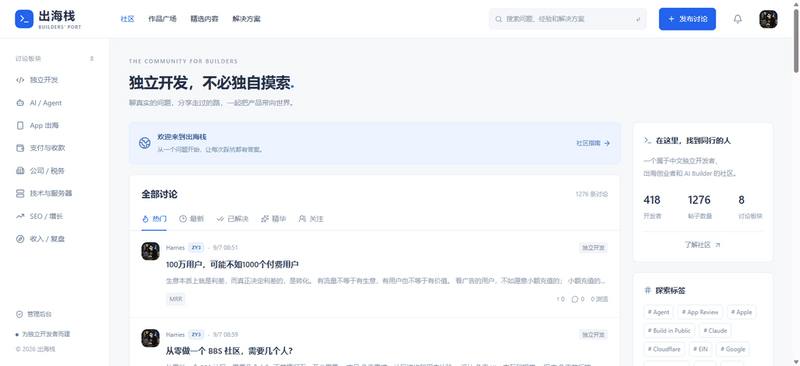Viewport: 800px width, 366px height.
Task: Open the 精选内容 nav item
Action: pyautogui.click(x=204, y=19)
